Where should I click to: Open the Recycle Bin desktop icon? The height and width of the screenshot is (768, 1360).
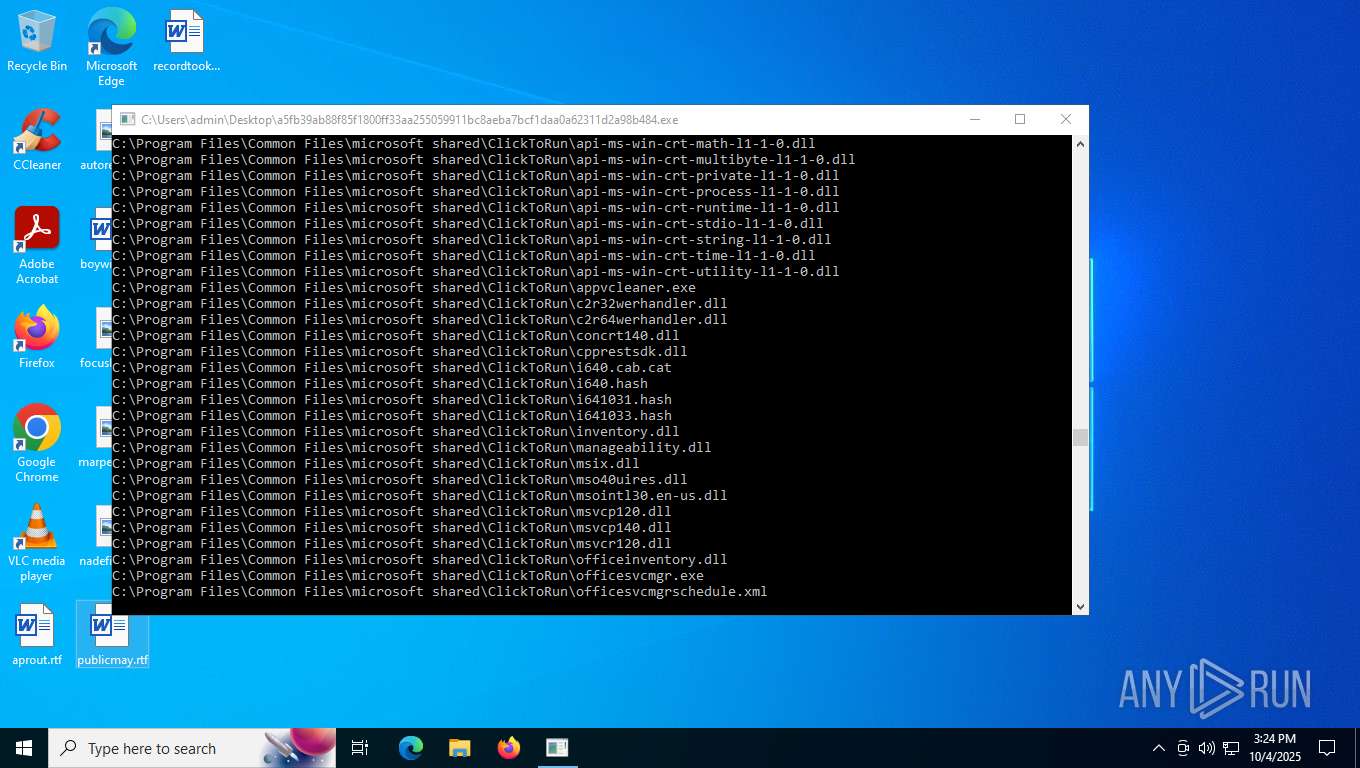pos(37,42)
